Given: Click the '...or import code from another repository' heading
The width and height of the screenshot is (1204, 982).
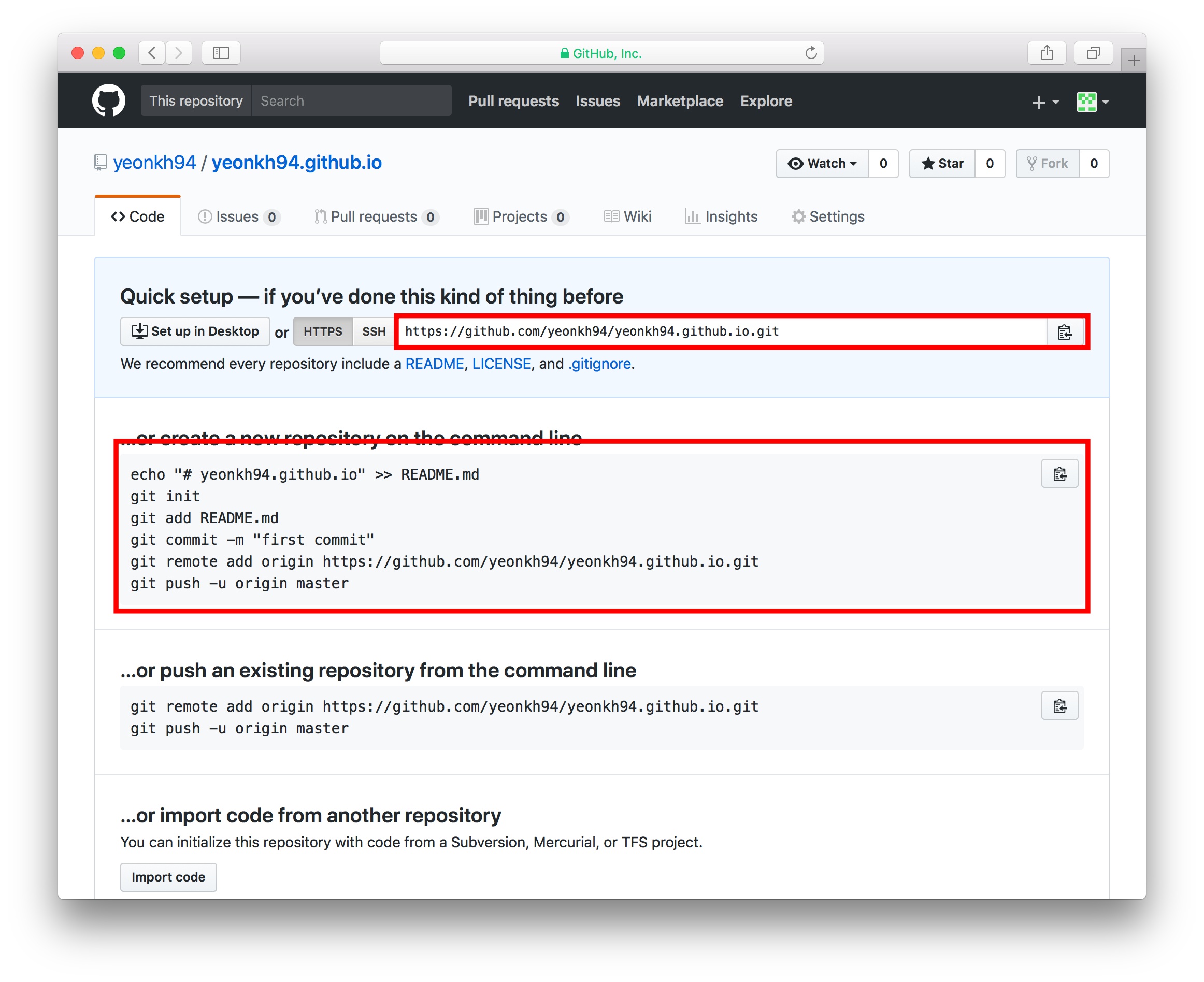Looking at the screenshot, I should [311, 815].
